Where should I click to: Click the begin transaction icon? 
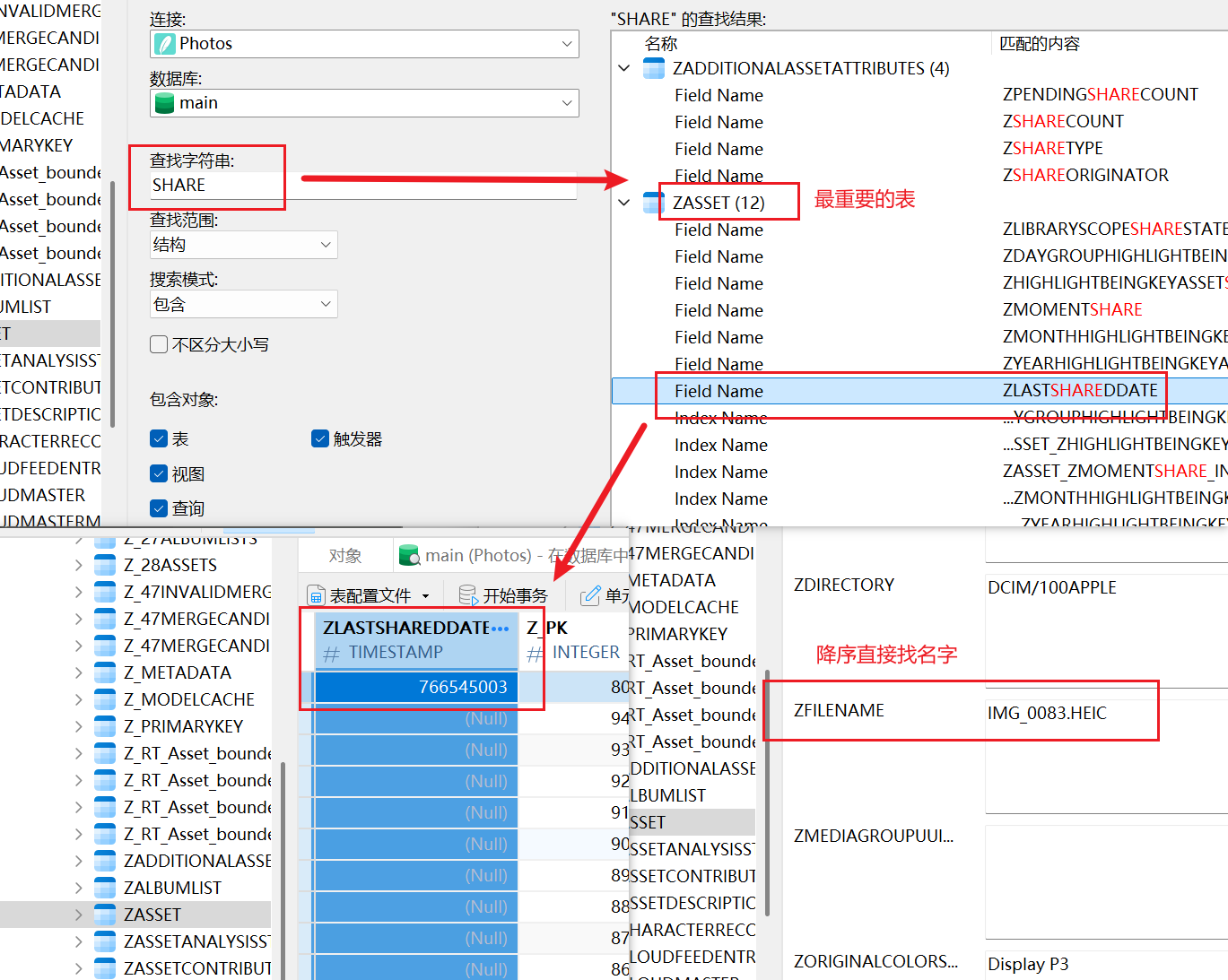coord(467,595)
